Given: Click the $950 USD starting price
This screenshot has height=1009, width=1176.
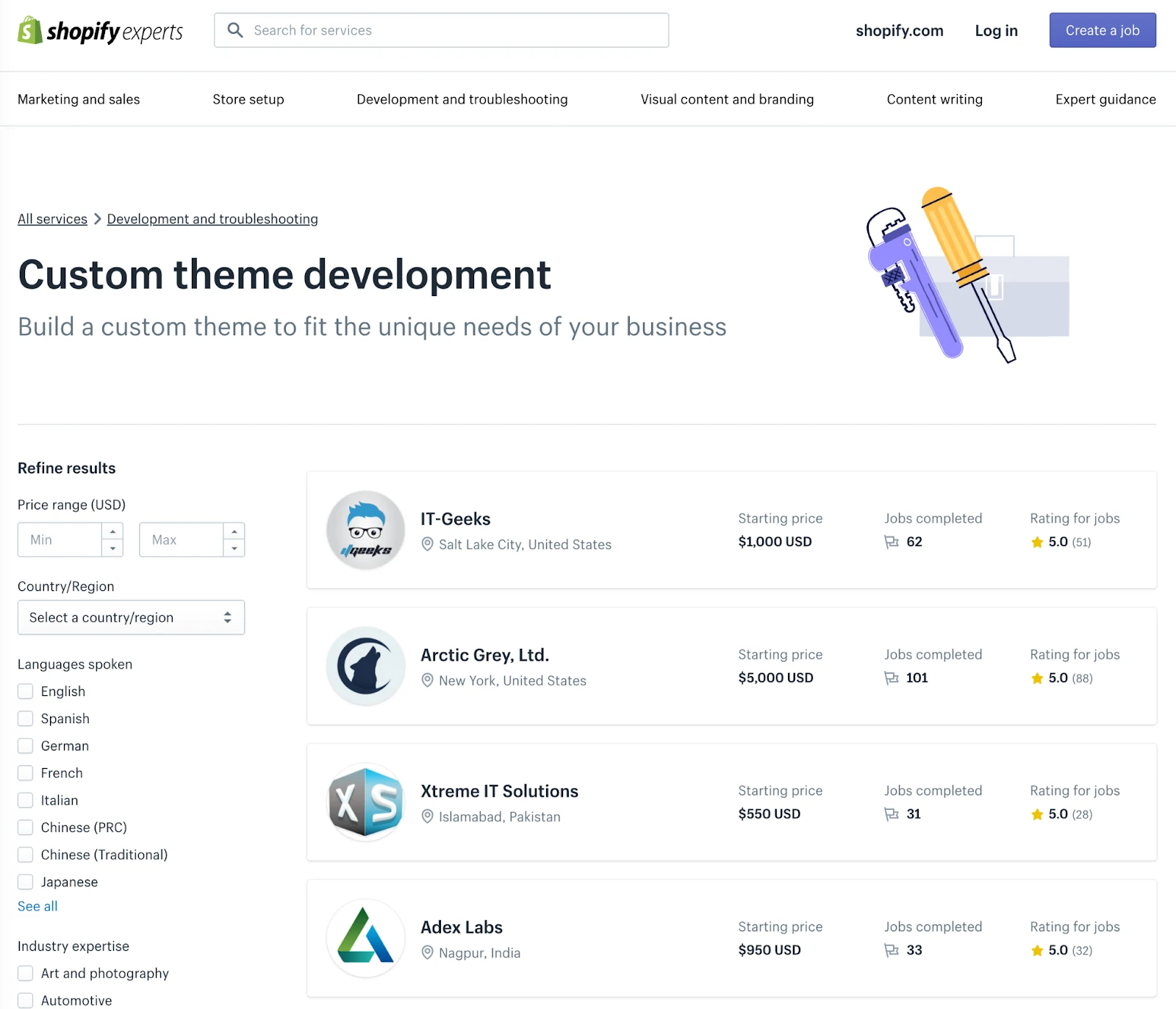Looking at the screenshot, I should coord(770,949).
